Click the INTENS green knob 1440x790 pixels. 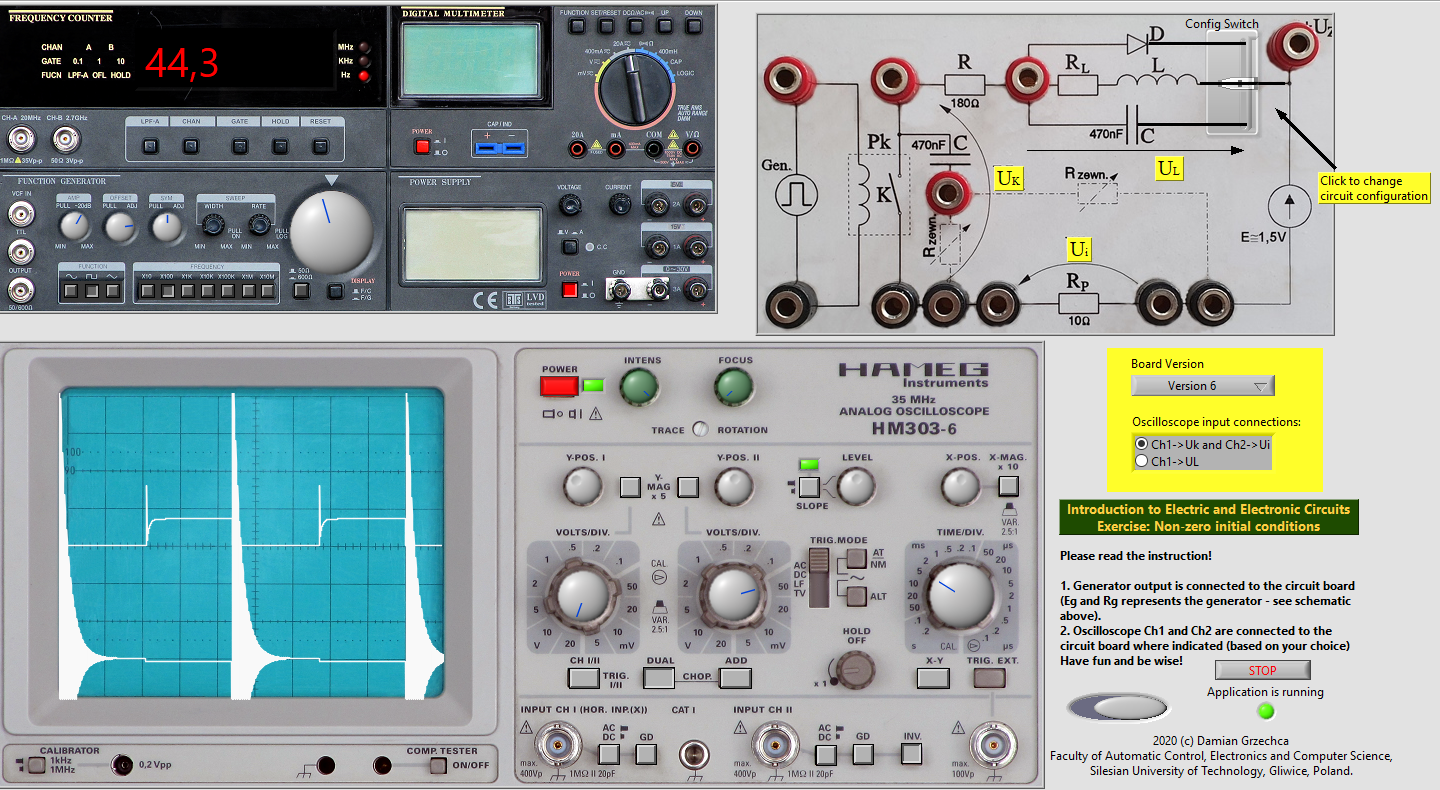click(x=641, y=387)
